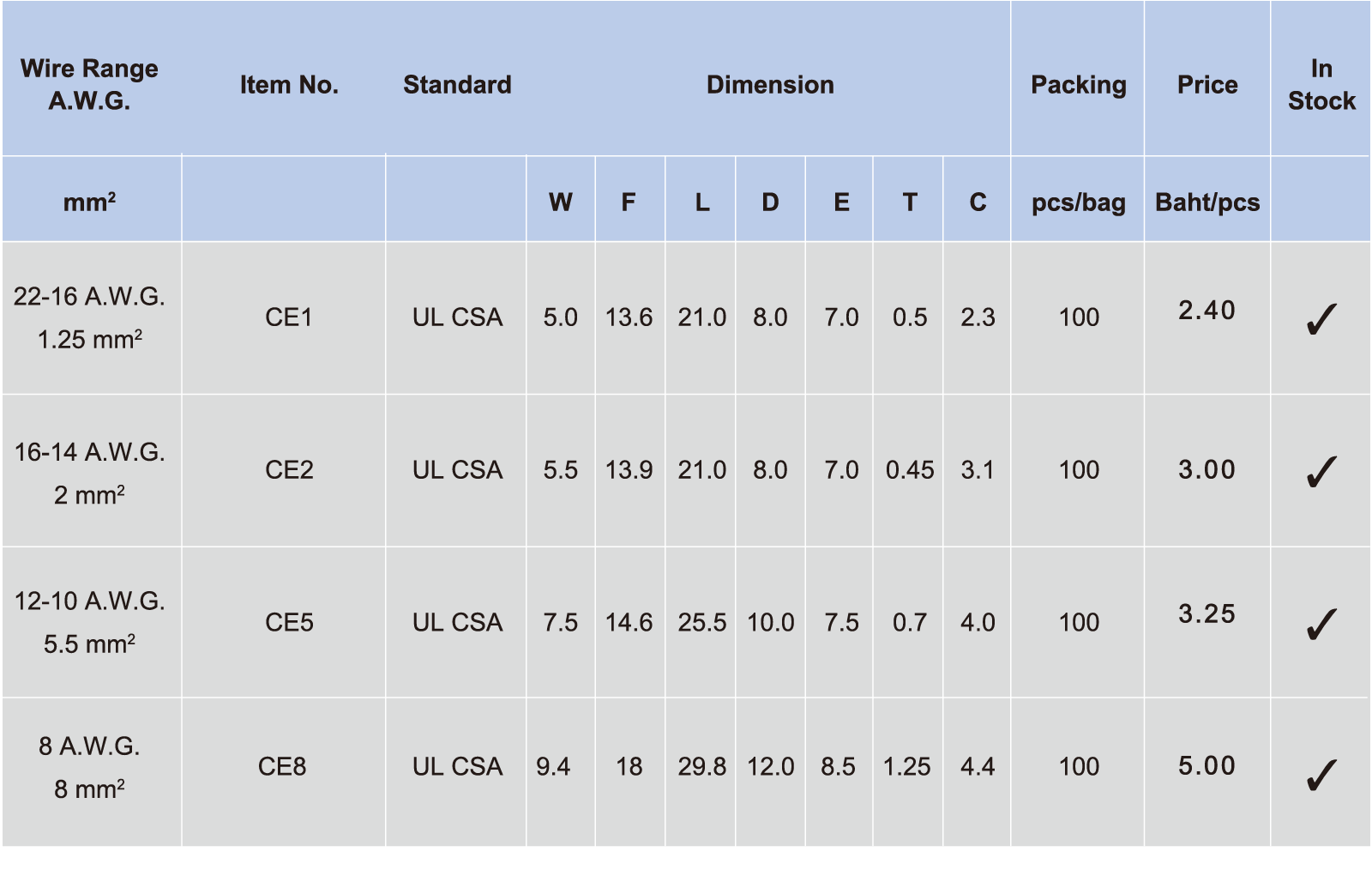Select the Standard column header

[x=457, y=85]
